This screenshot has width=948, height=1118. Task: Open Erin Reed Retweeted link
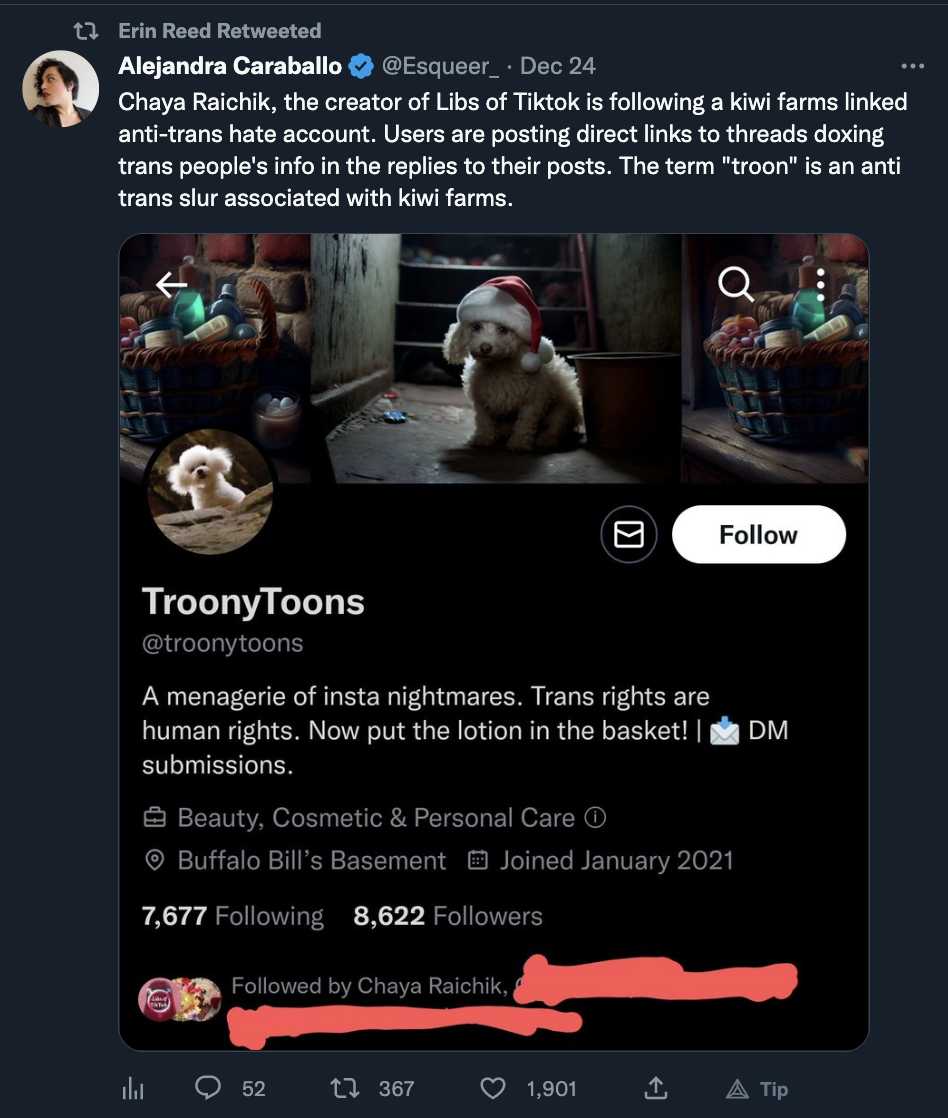[219, 31]
